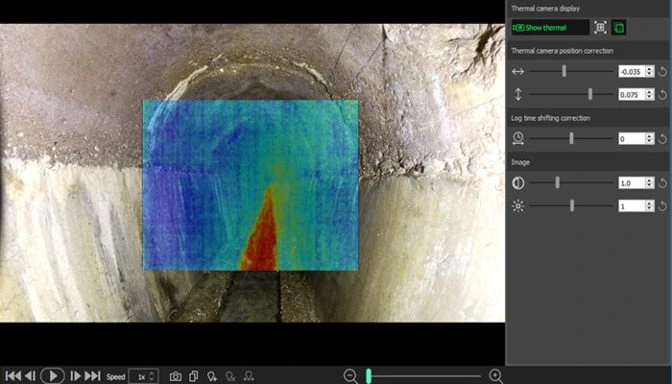The height and width of the screenshot is (384, 672).
Task: Increase the brightness value stepper
Action: tap(650, 203)
